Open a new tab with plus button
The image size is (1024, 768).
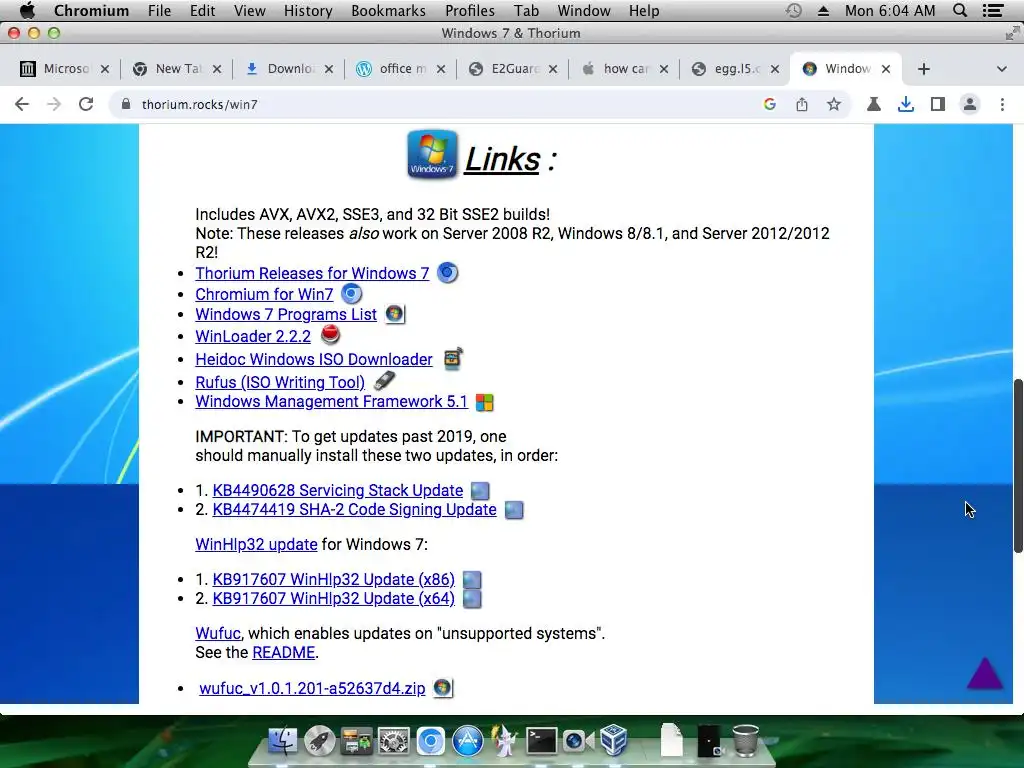coord(923,69)
